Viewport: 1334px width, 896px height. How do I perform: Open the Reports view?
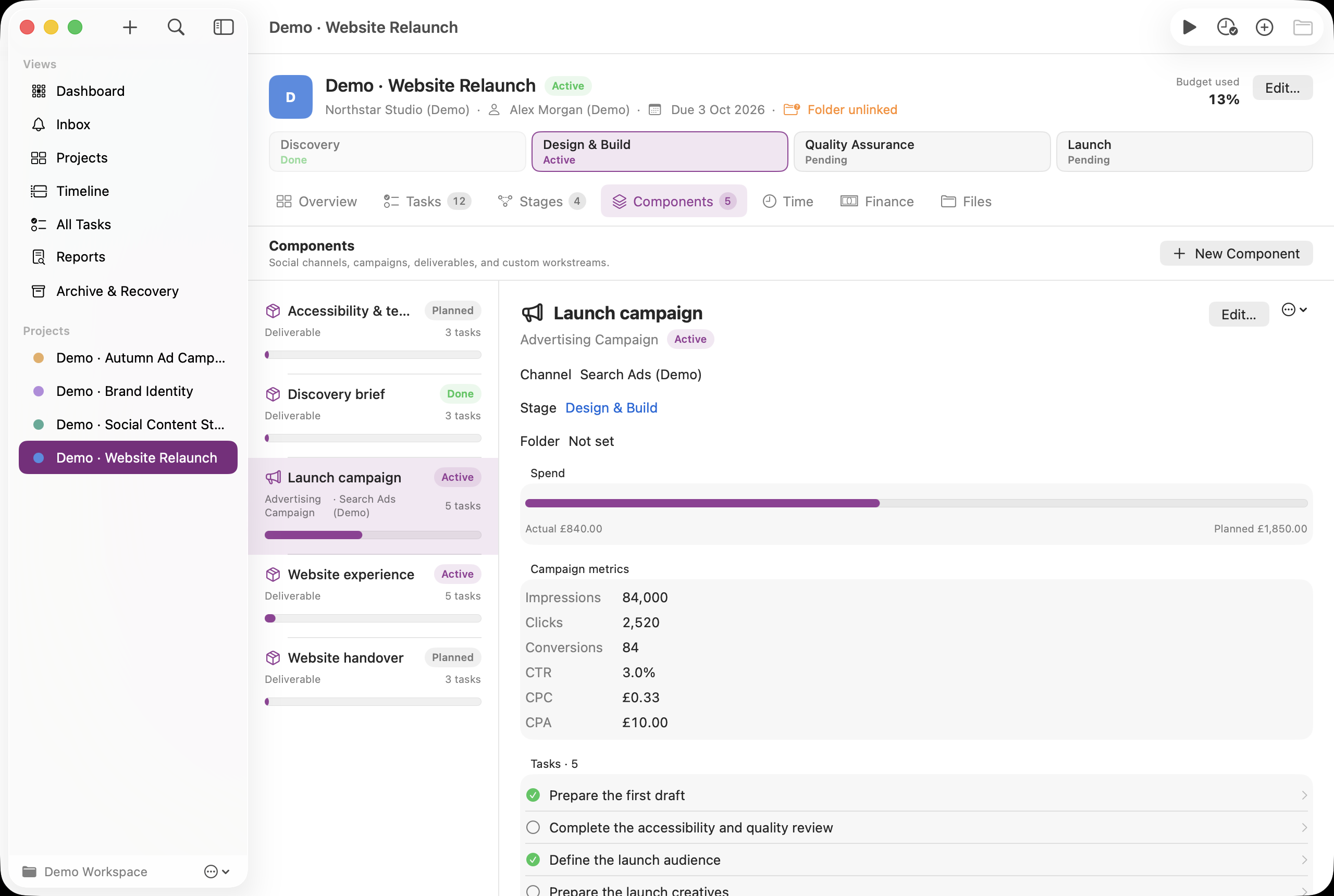tap(128, 257)
